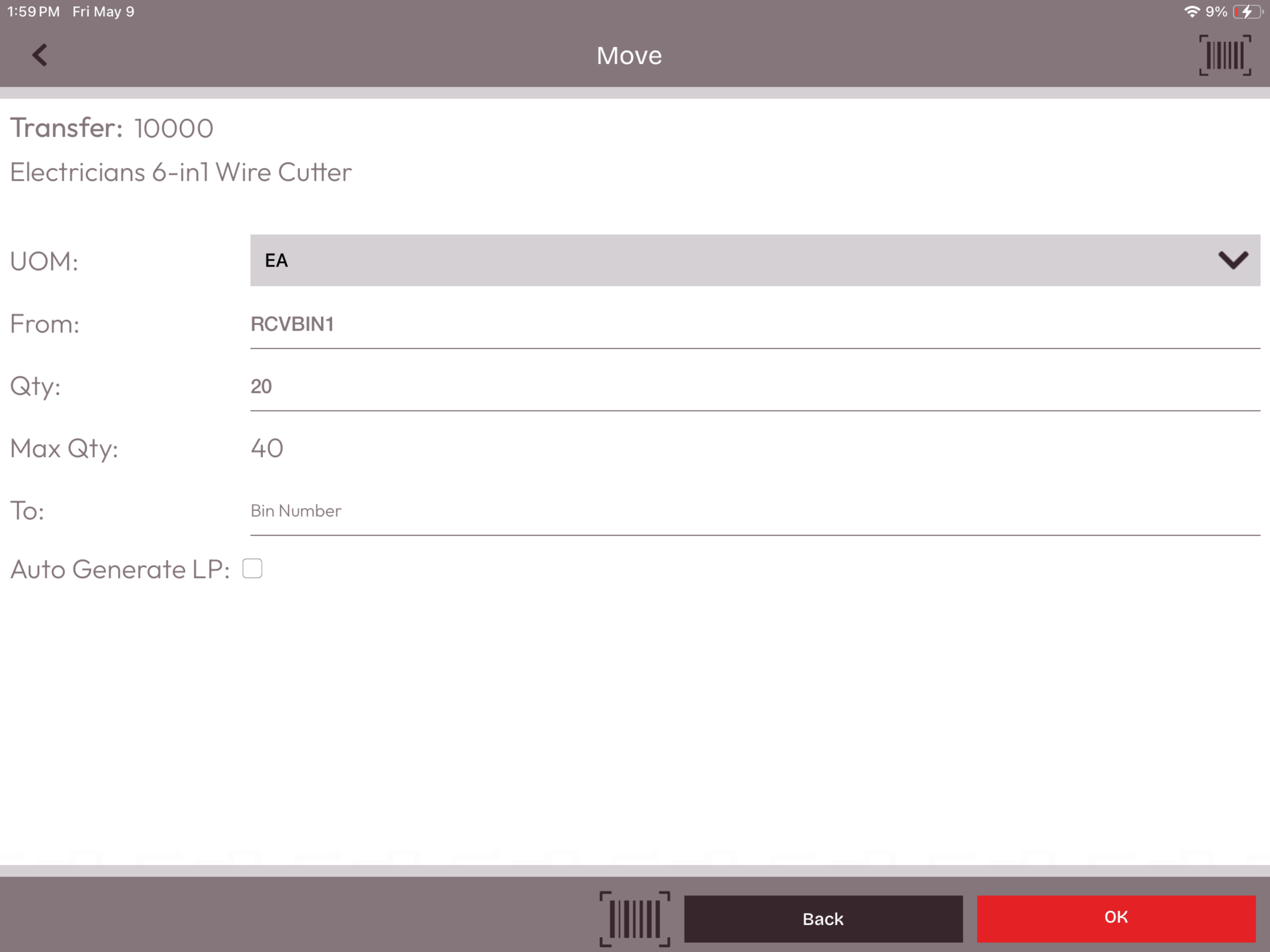Tap the 9% battery percentage
Viewport: 1270px width, 952px height.
tap(1216, 12)
